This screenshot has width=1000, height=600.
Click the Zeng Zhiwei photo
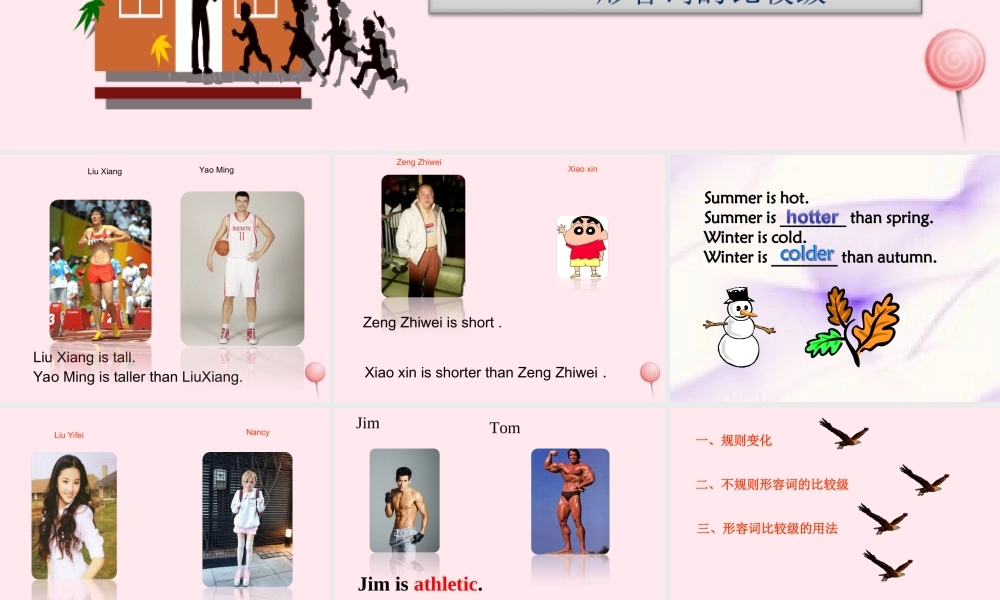tap(423, 236)
